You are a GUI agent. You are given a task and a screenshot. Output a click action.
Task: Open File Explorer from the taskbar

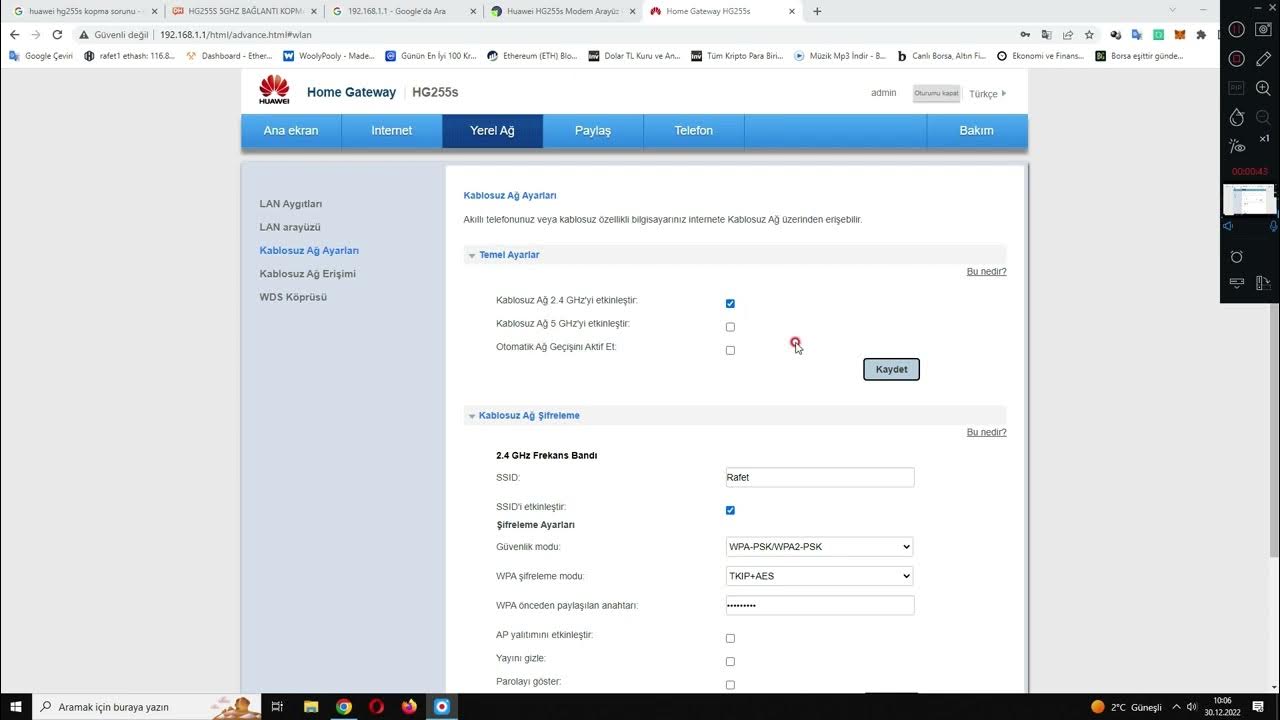tap(310, 706)
